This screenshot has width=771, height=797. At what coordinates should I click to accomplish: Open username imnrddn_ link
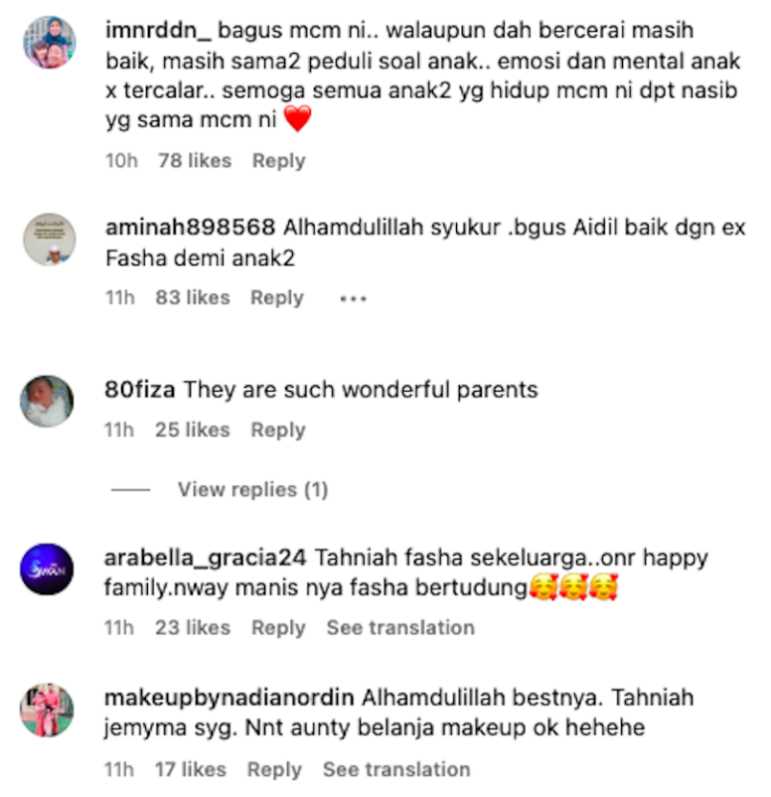[158, 30]
